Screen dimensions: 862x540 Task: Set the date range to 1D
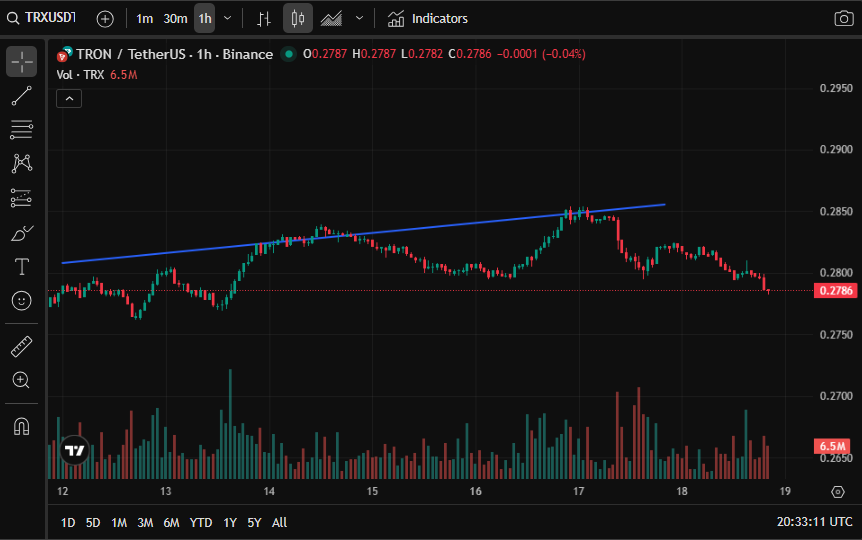click(x=68, y=522)
